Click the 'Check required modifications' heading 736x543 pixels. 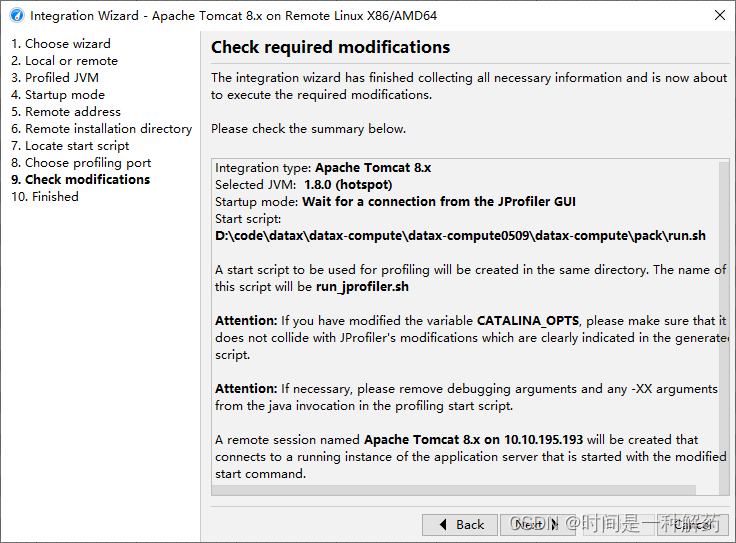(330, 47)
